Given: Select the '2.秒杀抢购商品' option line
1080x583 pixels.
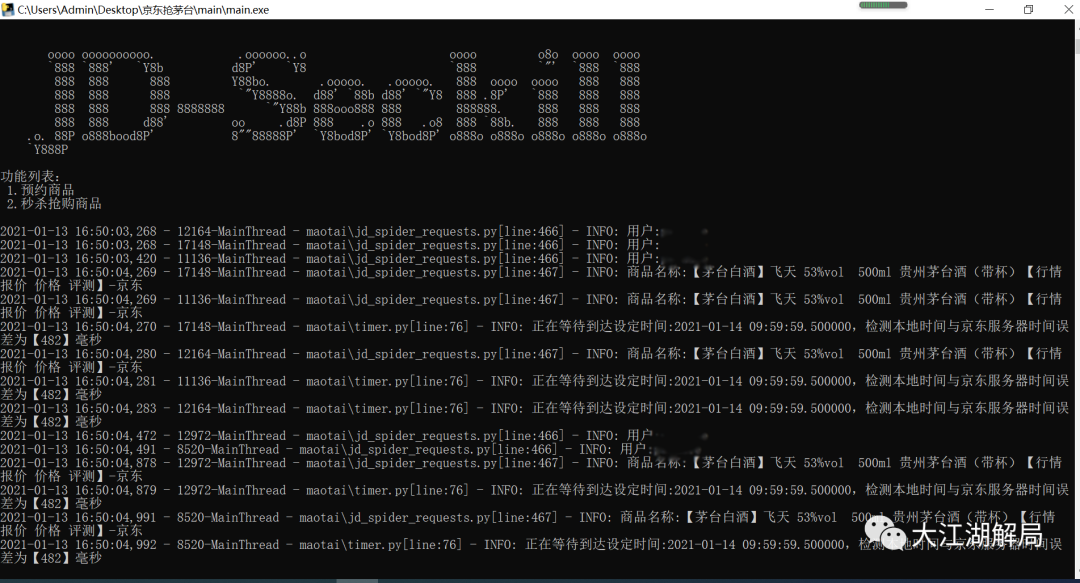Looking at the screenshot, I should (54, 204).
